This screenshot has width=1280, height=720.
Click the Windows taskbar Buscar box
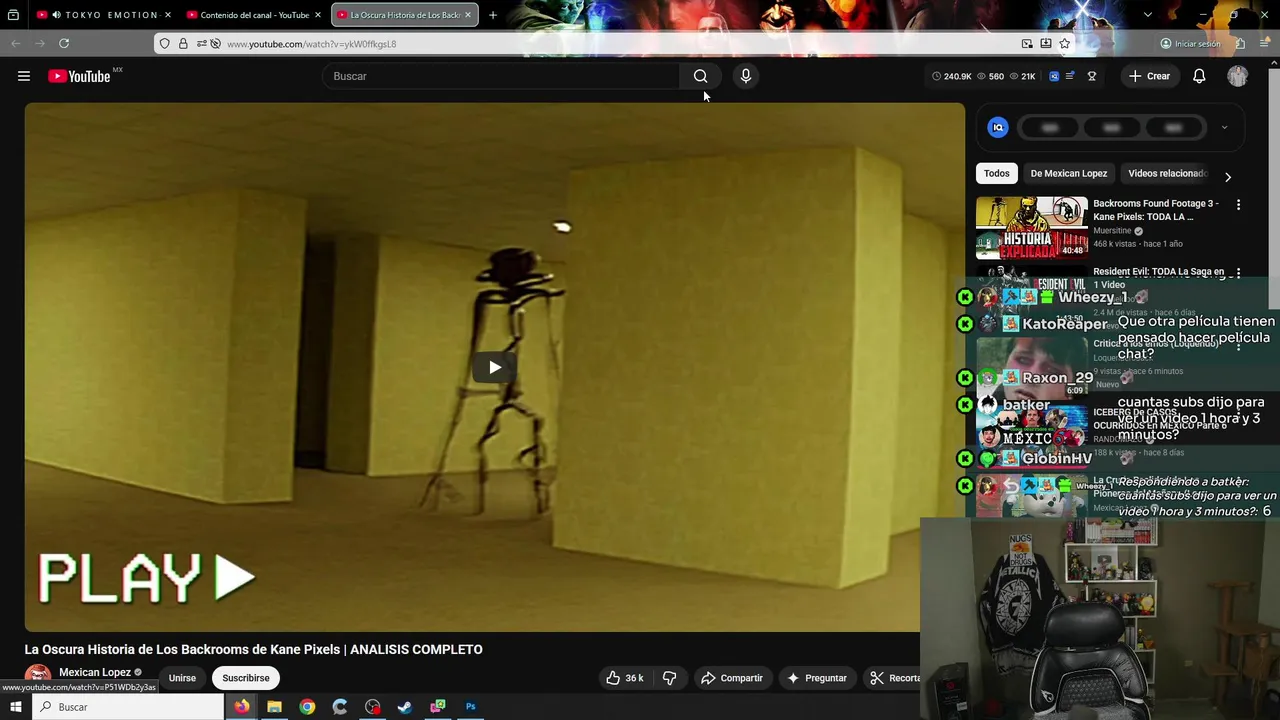point(130,707)
